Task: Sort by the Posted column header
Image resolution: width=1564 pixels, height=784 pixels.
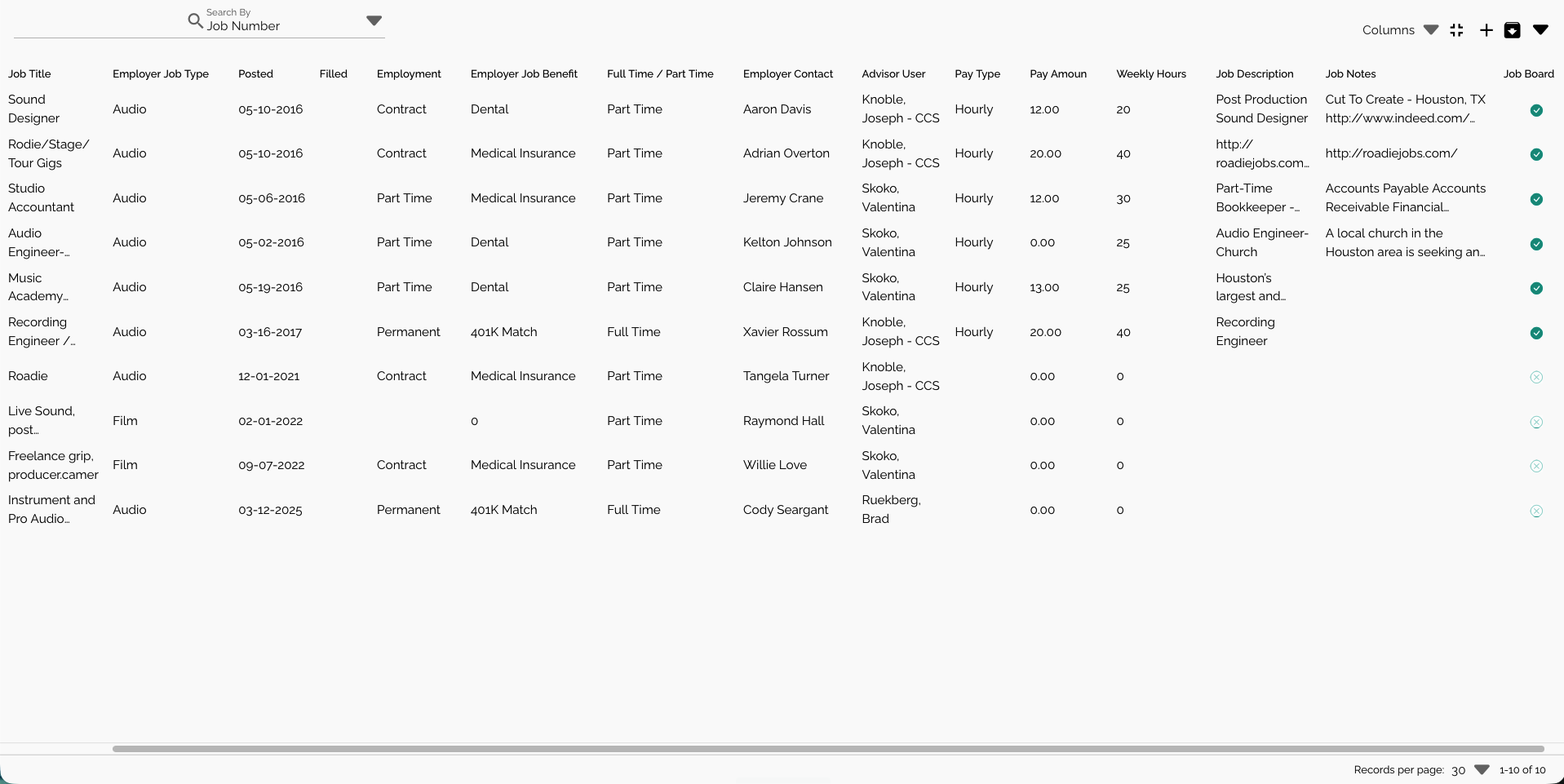Action: (x=255, y=73)
